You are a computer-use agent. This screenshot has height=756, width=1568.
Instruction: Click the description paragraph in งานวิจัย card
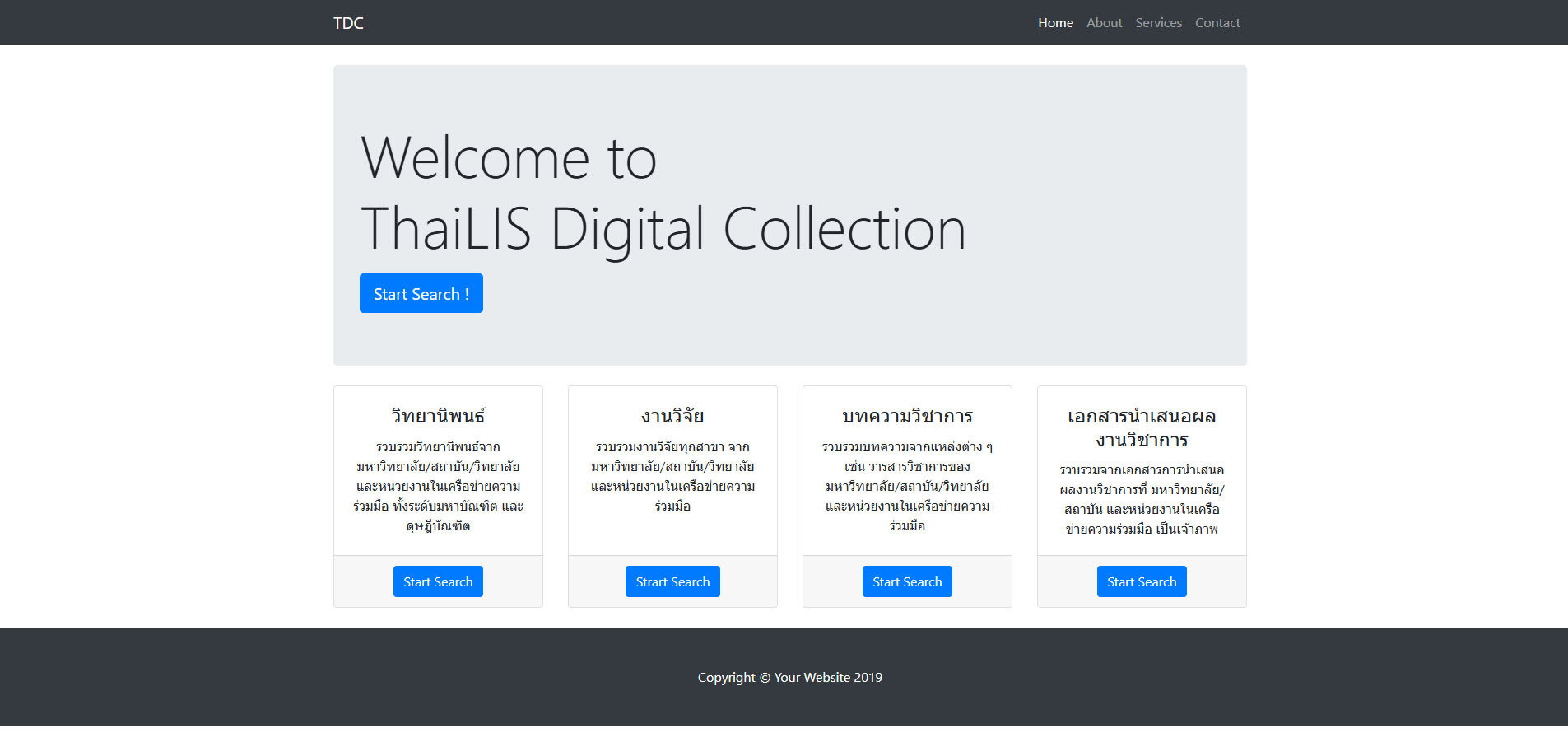(672, 477)
